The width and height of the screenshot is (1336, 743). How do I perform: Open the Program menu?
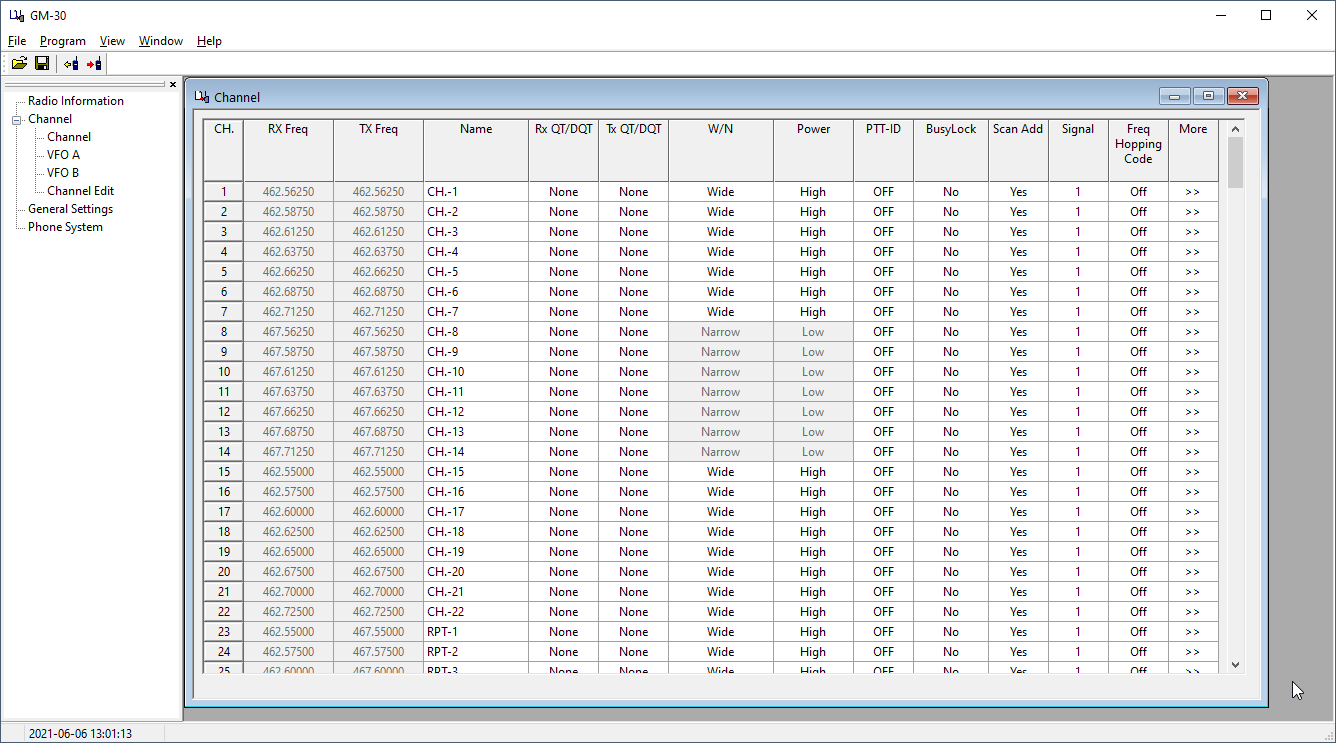click(x=63, y=40)
